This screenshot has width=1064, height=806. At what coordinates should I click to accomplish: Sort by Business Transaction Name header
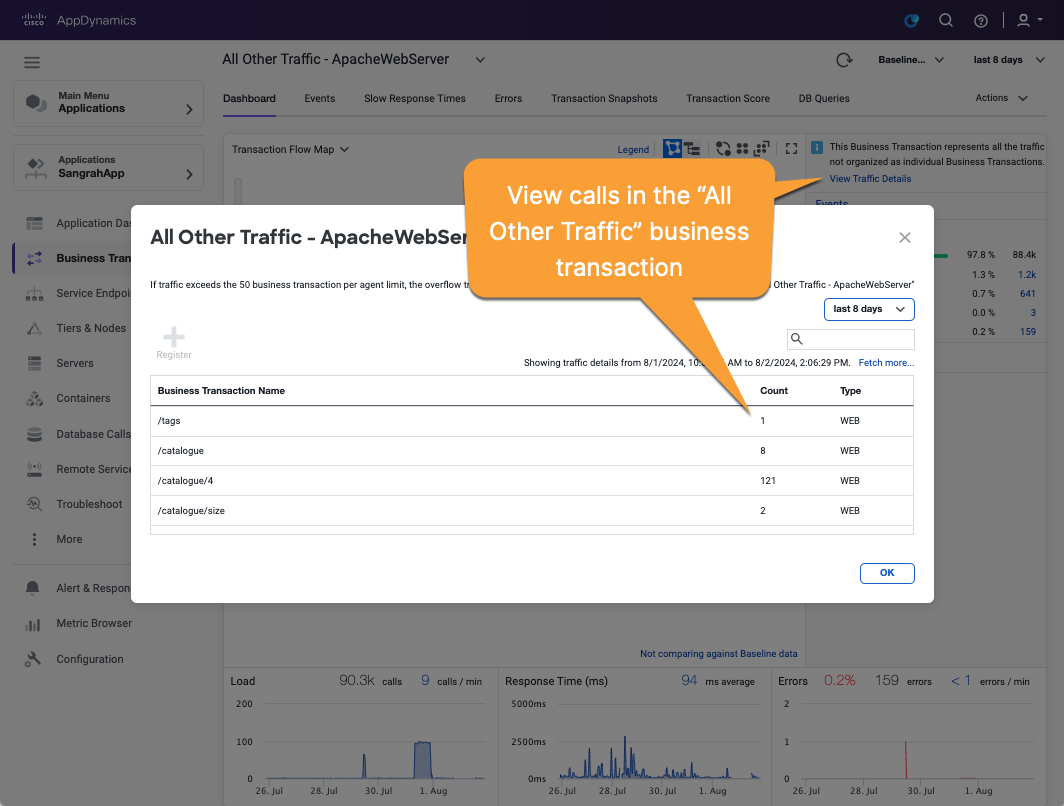221,391
